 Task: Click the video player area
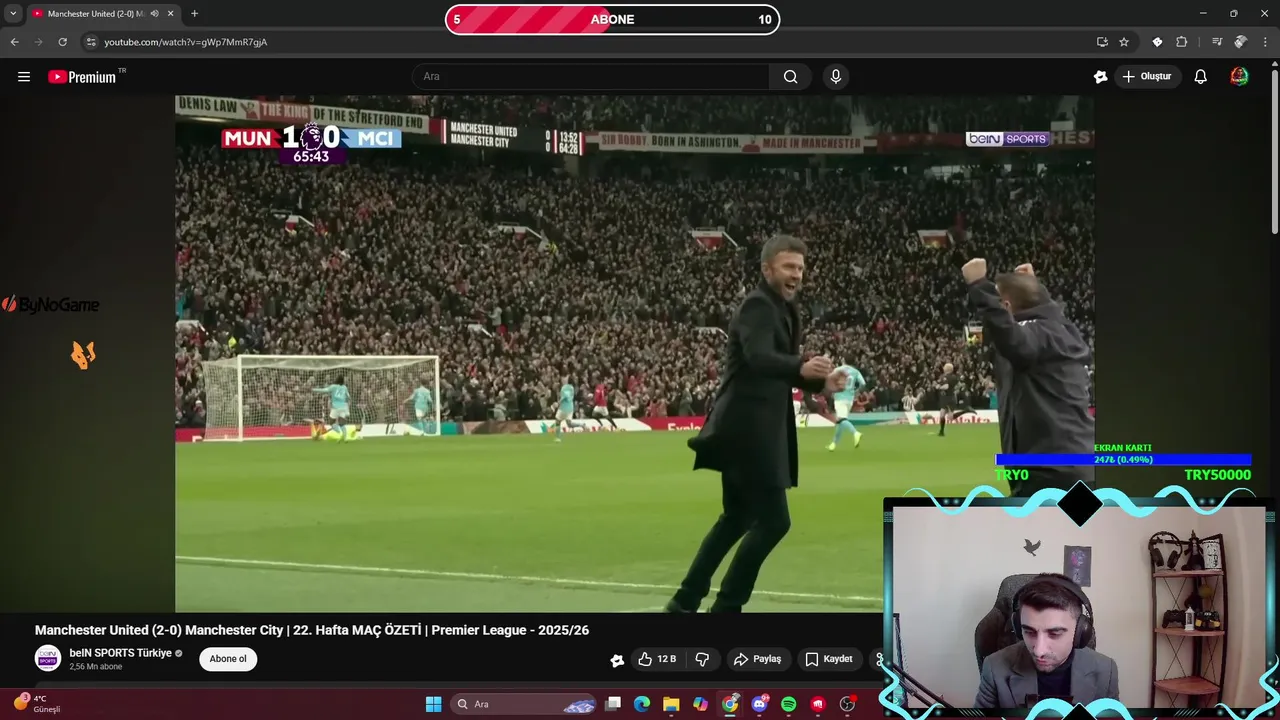pyautogui.click(x=634, y=353)
